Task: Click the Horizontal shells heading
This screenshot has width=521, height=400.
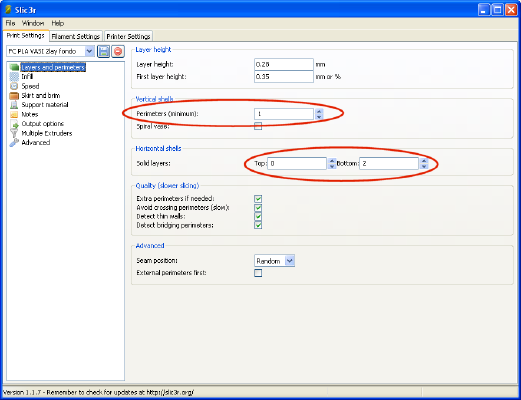Action: click(158, 149)
